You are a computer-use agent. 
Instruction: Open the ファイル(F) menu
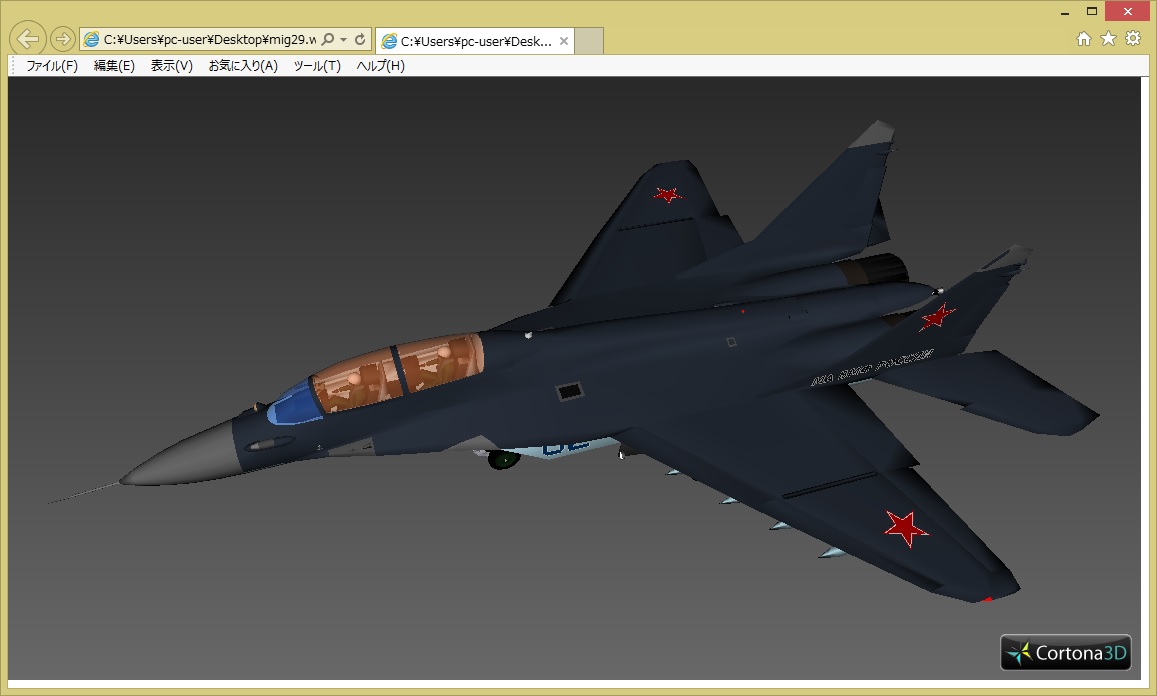pyautogui.click(x=51, y=66)
